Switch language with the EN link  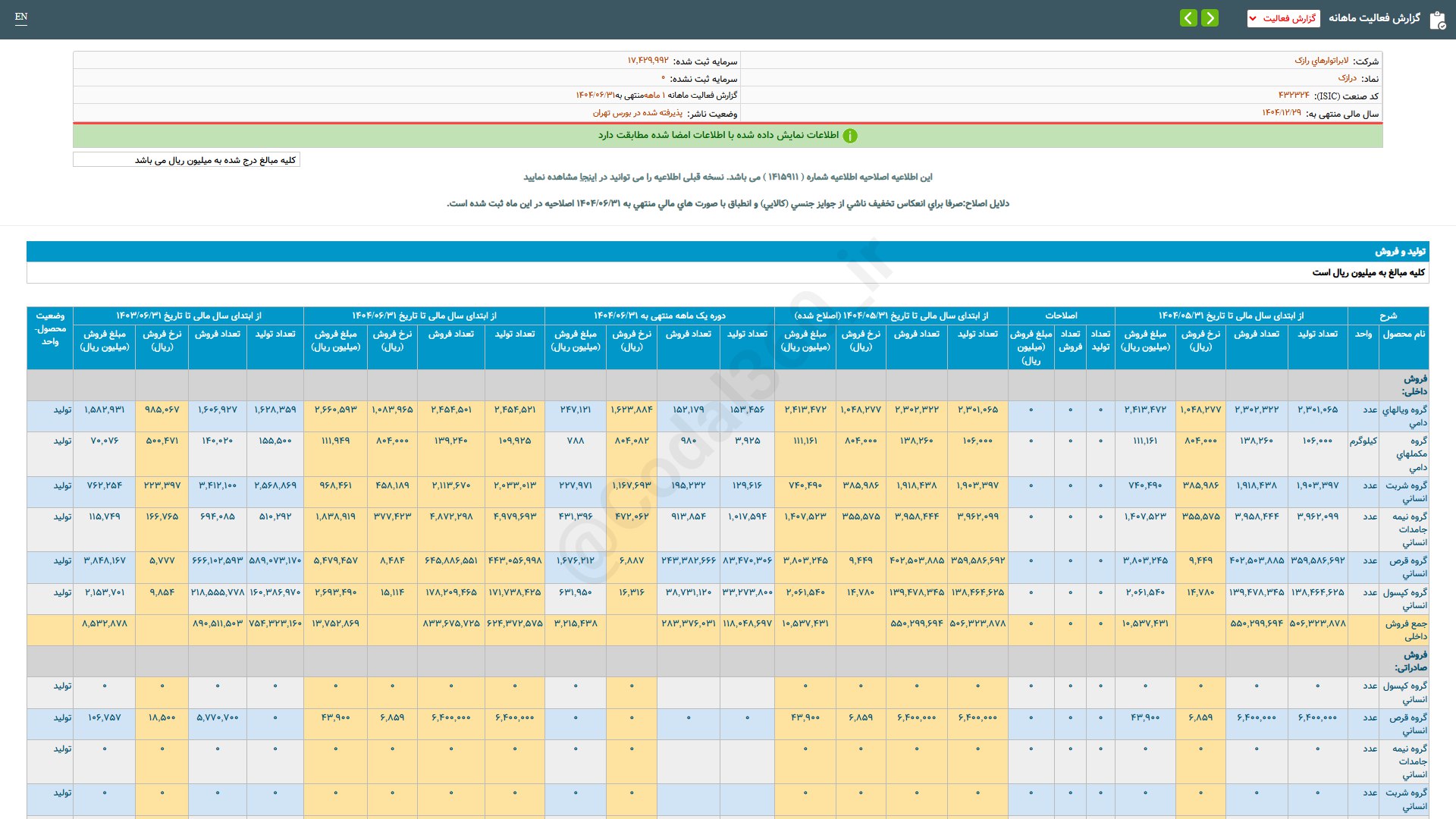click(x=21, y=17)
